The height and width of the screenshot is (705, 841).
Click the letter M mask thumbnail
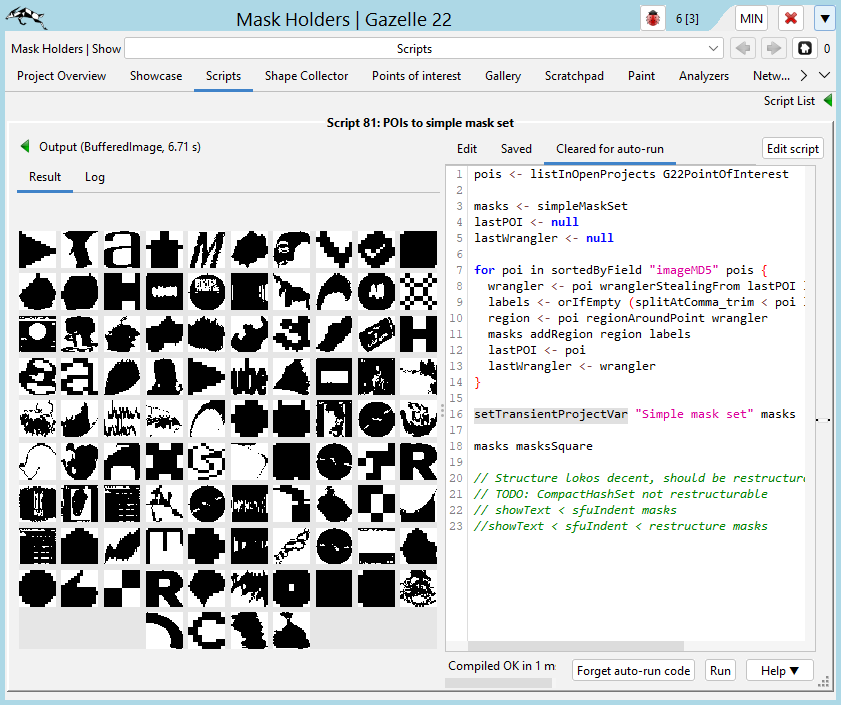(x=207, y=249)
